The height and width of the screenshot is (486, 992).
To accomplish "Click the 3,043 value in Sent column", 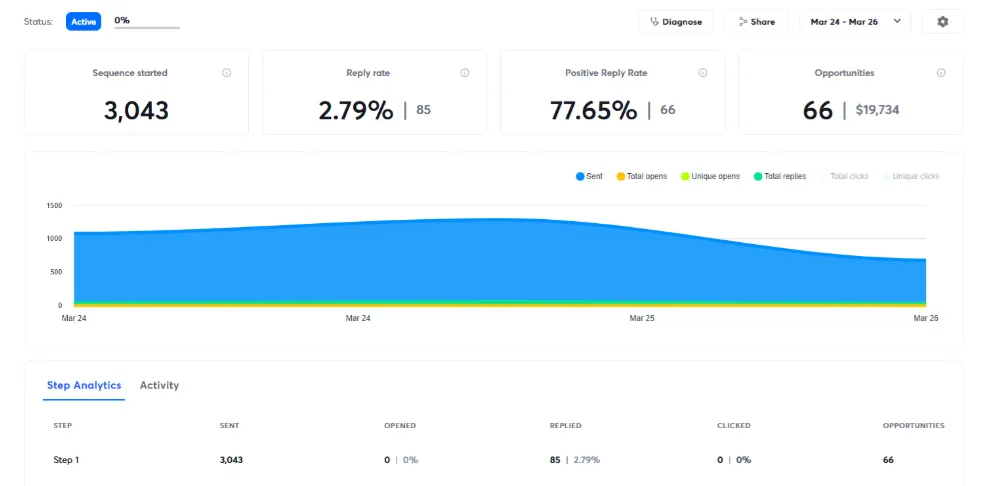I will tap(231, 460).
